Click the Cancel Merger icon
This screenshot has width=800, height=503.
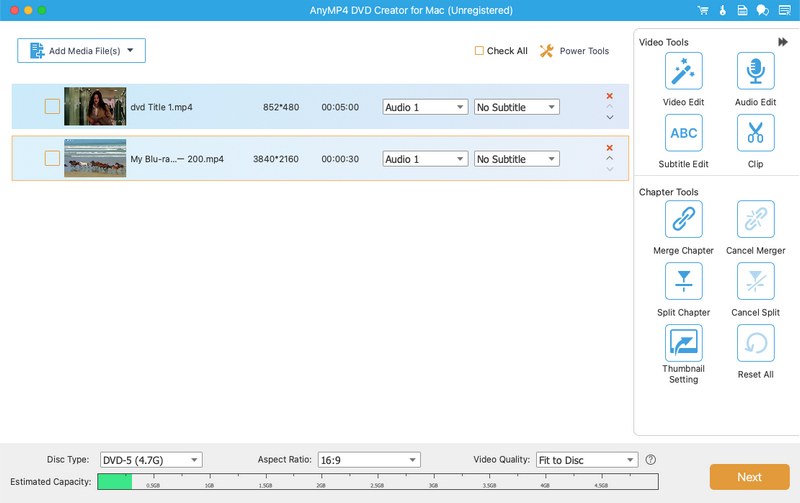coord(755,219)
